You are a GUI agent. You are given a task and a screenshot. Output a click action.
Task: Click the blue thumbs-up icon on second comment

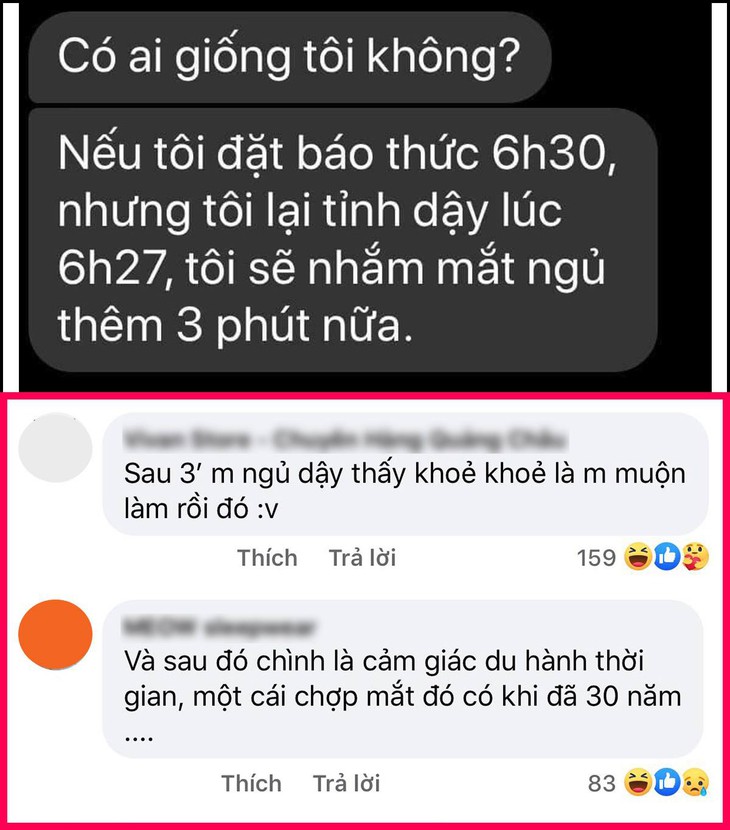coord(667,783)
